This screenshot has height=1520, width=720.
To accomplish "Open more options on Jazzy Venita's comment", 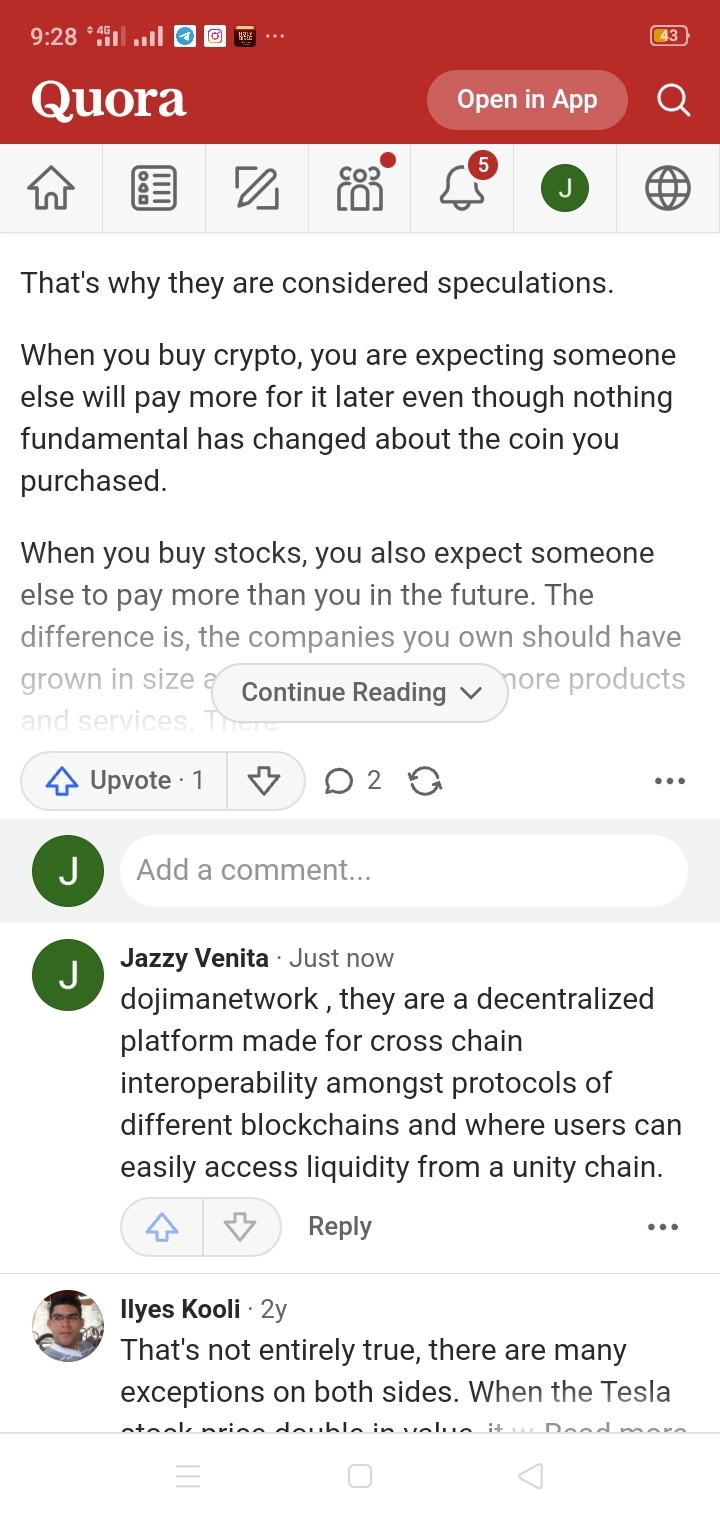I will point(663,1227).
